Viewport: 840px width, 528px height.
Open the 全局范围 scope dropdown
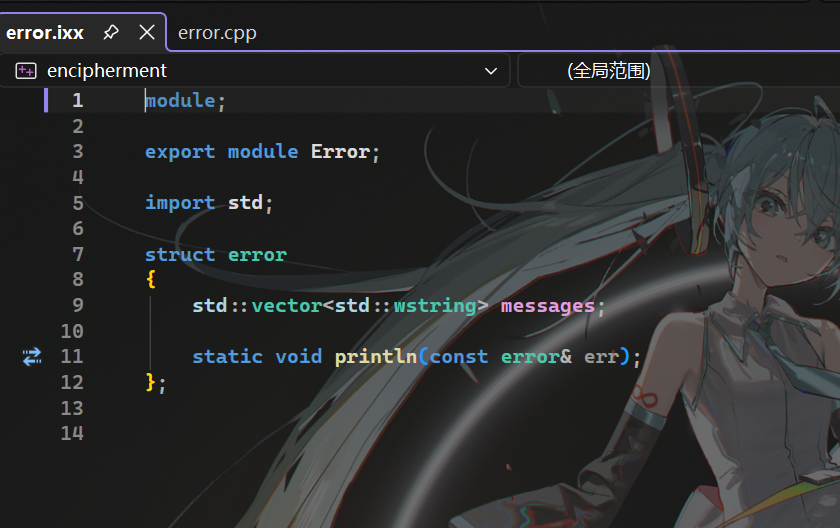(x=608, y=71)
